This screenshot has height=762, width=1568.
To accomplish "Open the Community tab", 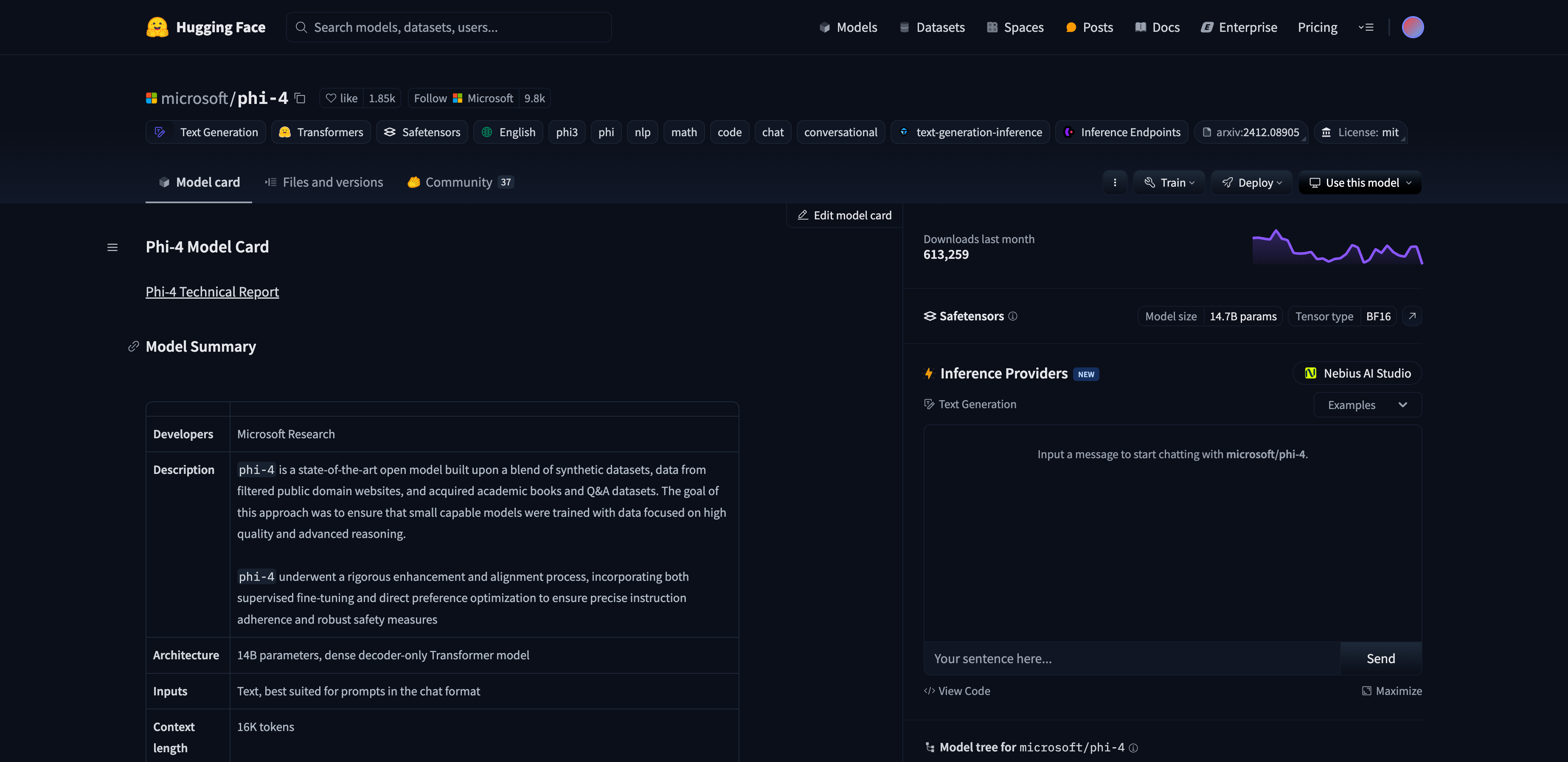I will (460, 182).
